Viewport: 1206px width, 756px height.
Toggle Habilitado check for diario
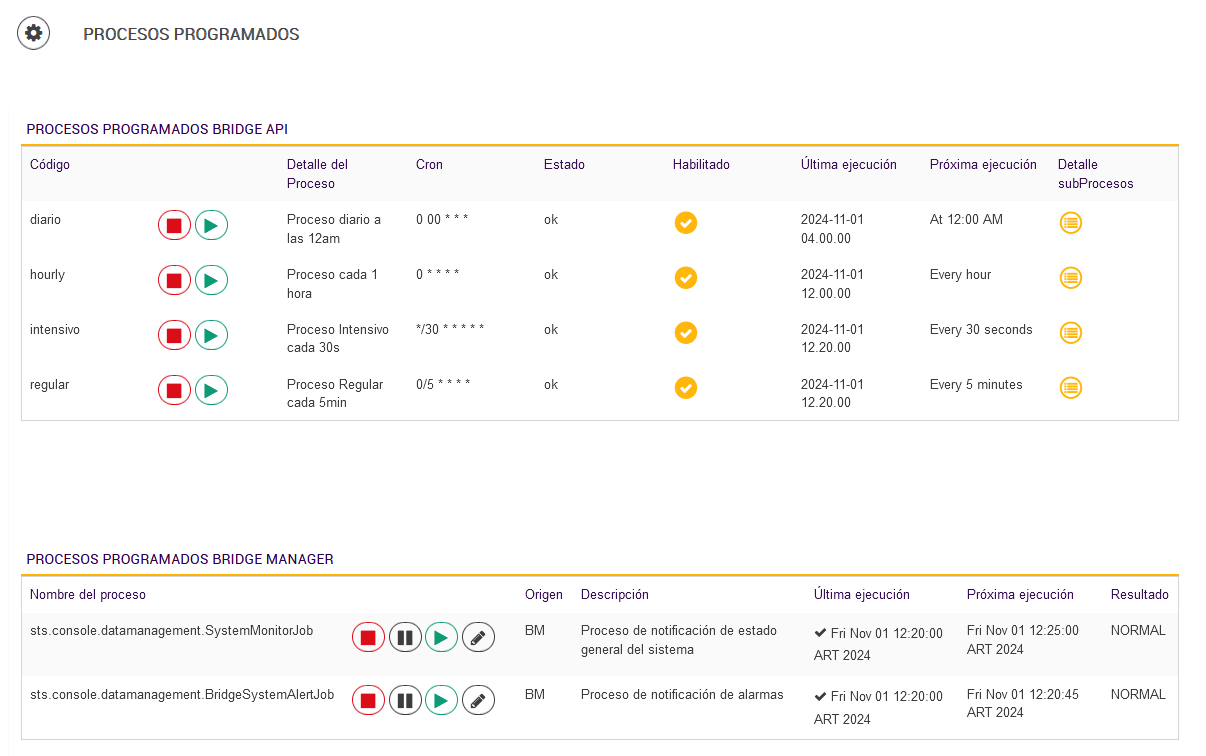point(686,223)
